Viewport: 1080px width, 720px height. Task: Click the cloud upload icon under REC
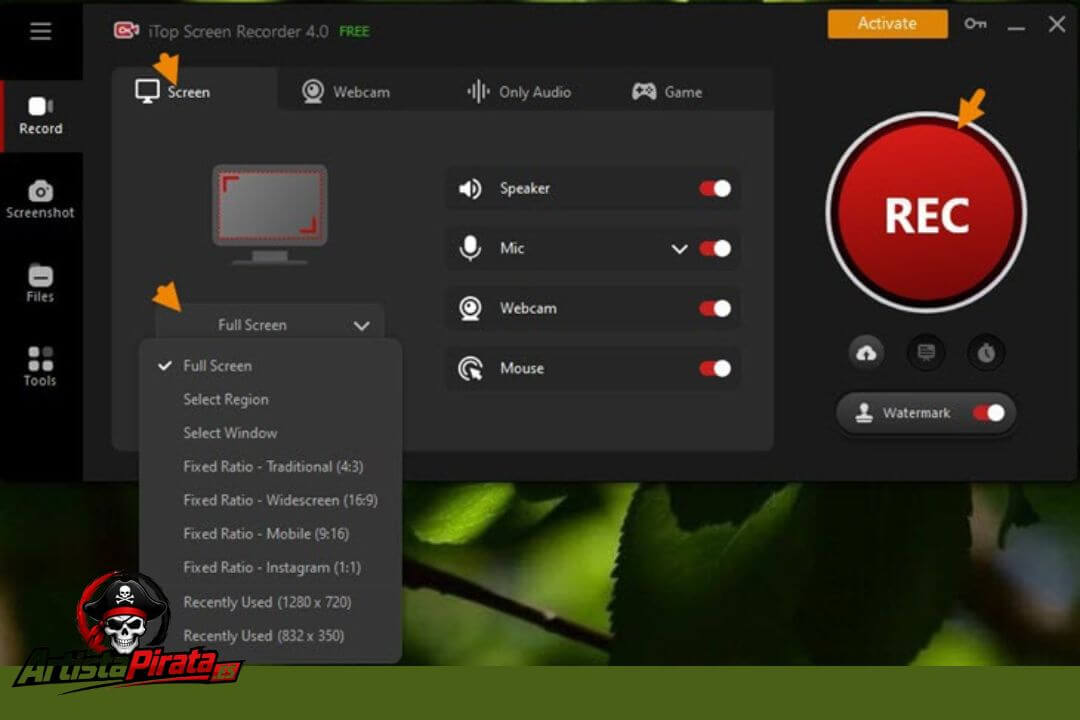866,353
